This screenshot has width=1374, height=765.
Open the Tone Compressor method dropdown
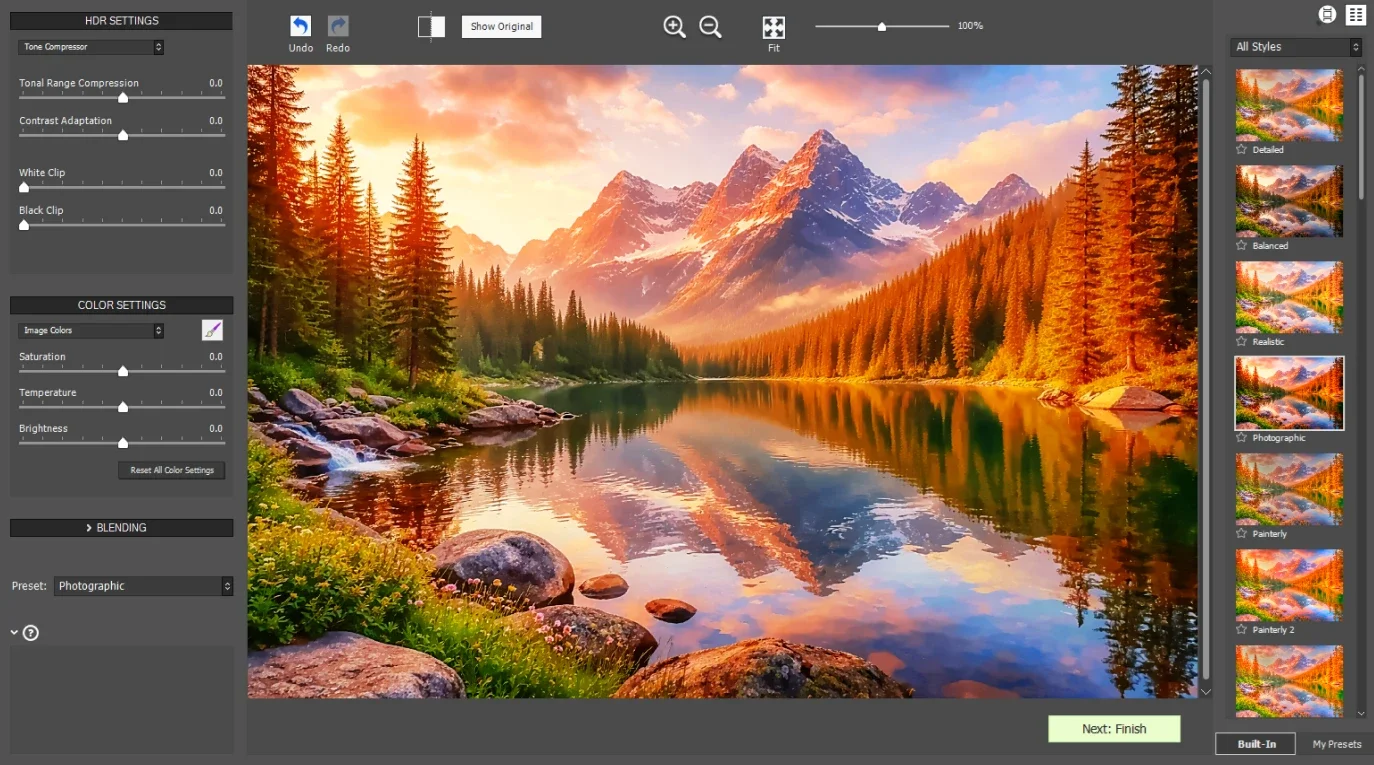click(x=91, y=47)
